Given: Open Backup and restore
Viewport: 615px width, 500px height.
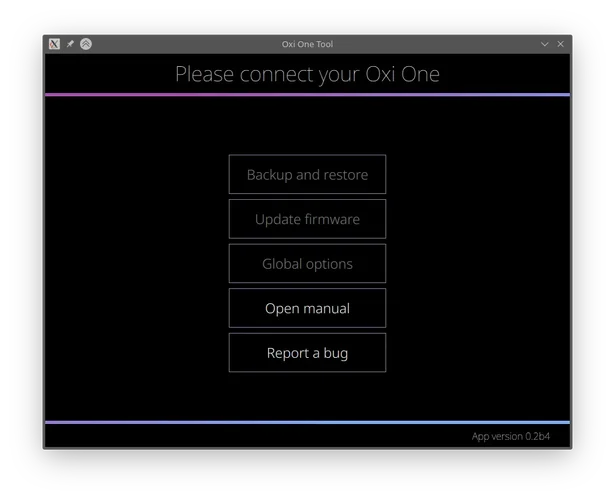Looking at the screenshot, I should (308, 175).
